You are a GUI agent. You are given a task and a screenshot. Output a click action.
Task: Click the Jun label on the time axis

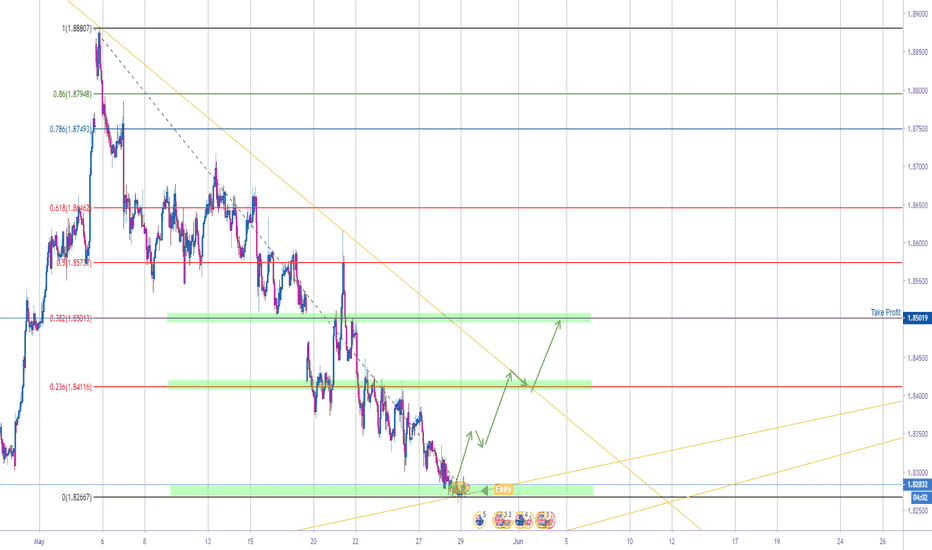coord(518,542)
